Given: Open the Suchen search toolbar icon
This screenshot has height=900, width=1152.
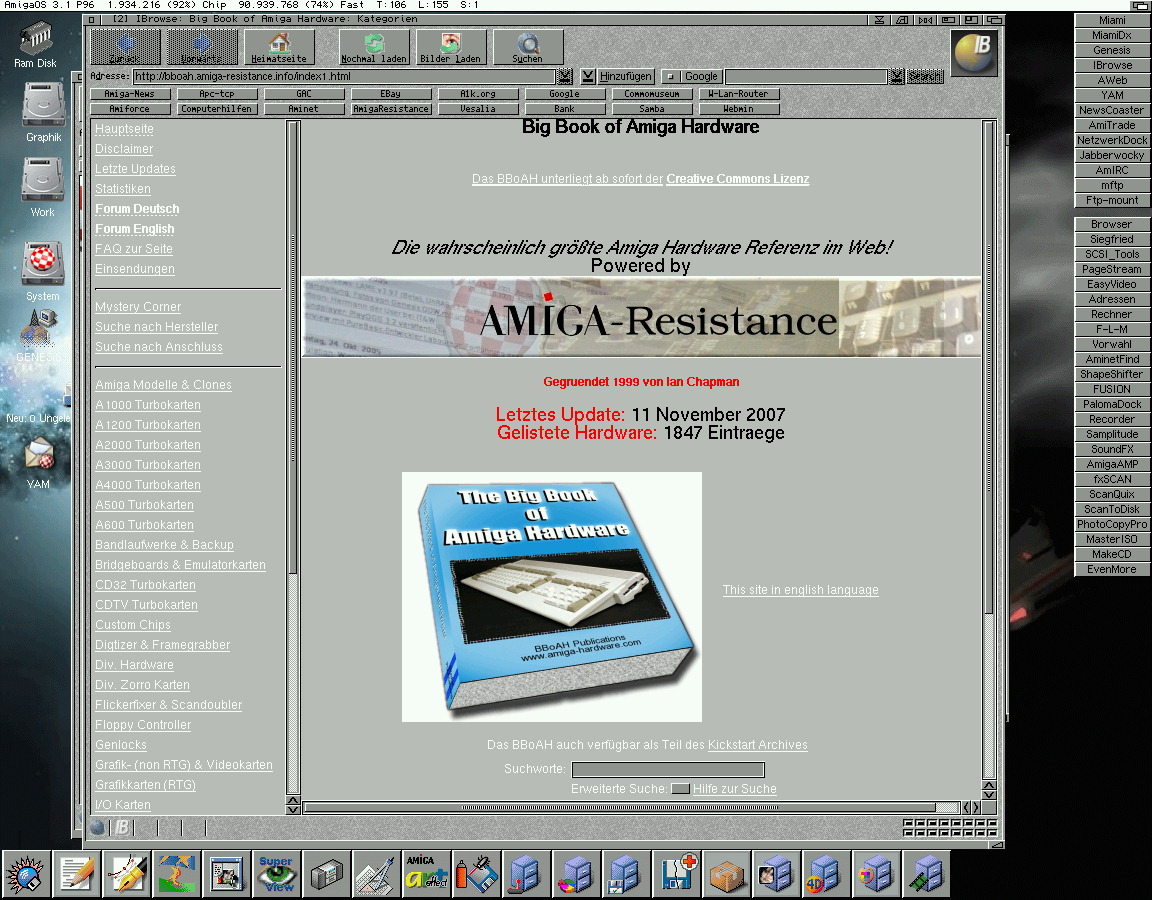Looking at the screenshot, I should point(527,46).
